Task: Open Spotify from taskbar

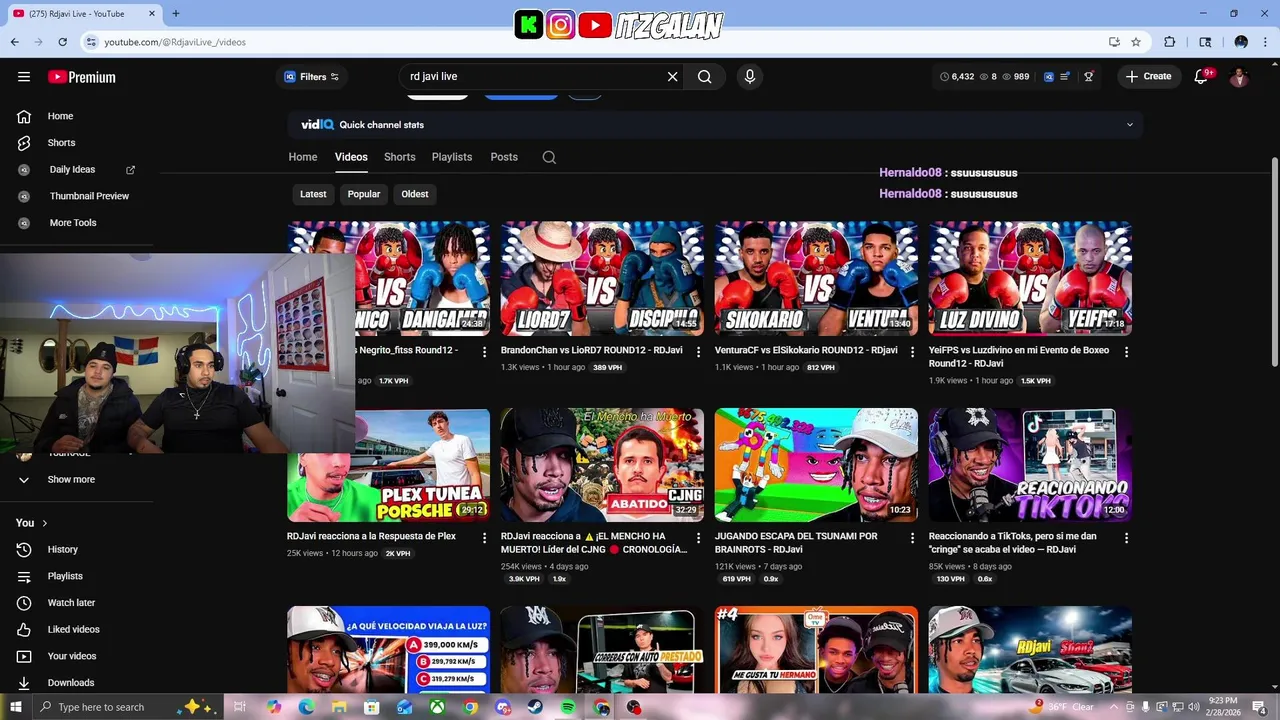Action: point(568,707)
